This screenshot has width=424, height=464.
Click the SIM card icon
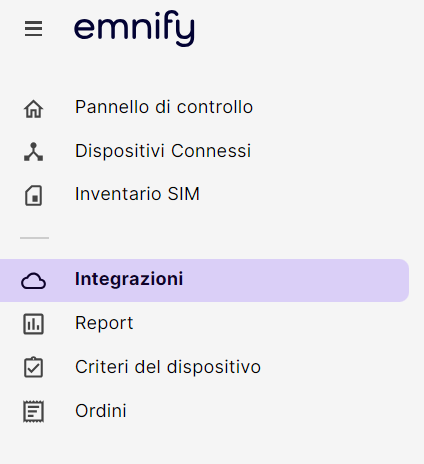pos(33,196)
